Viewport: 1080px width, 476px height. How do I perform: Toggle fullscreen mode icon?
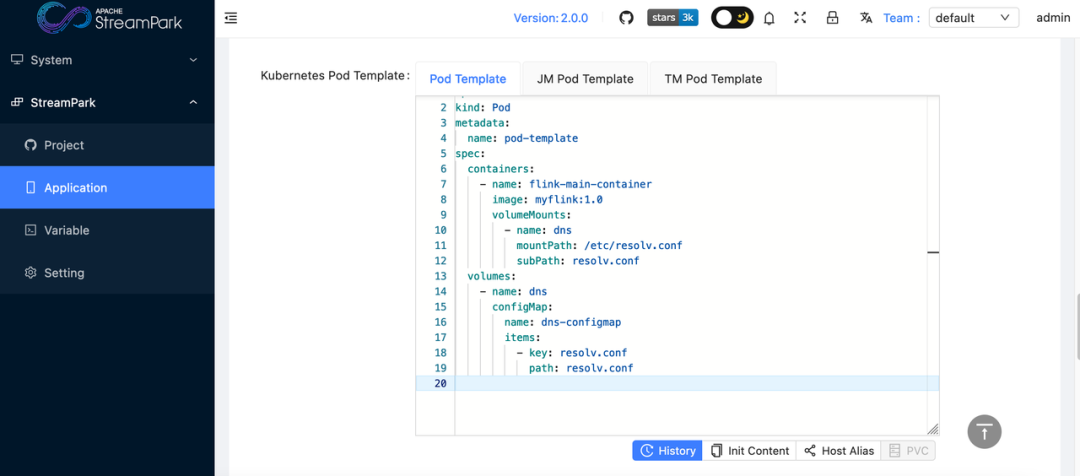(799, 18)
